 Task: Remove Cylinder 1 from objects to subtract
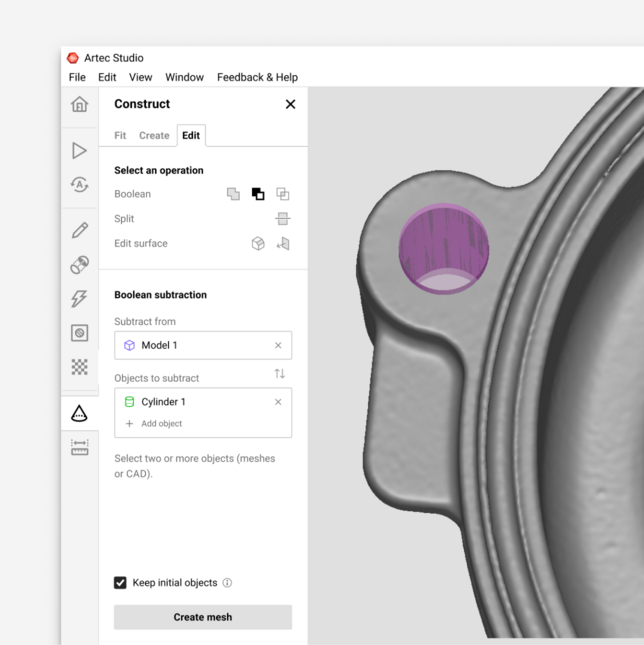278,402
